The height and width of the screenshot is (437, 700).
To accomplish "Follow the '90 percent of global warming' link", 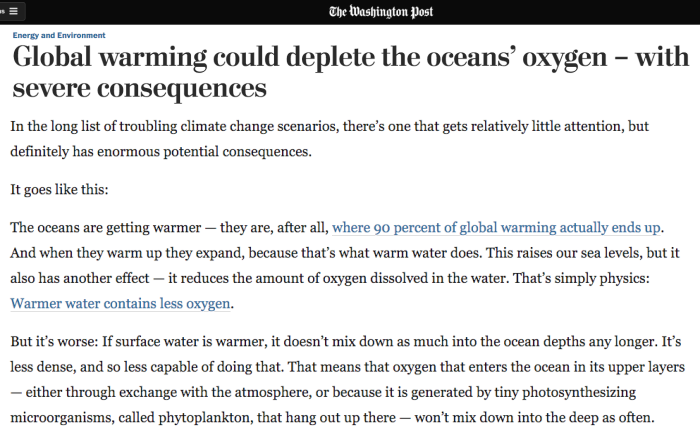I will (x=496, y=228).
